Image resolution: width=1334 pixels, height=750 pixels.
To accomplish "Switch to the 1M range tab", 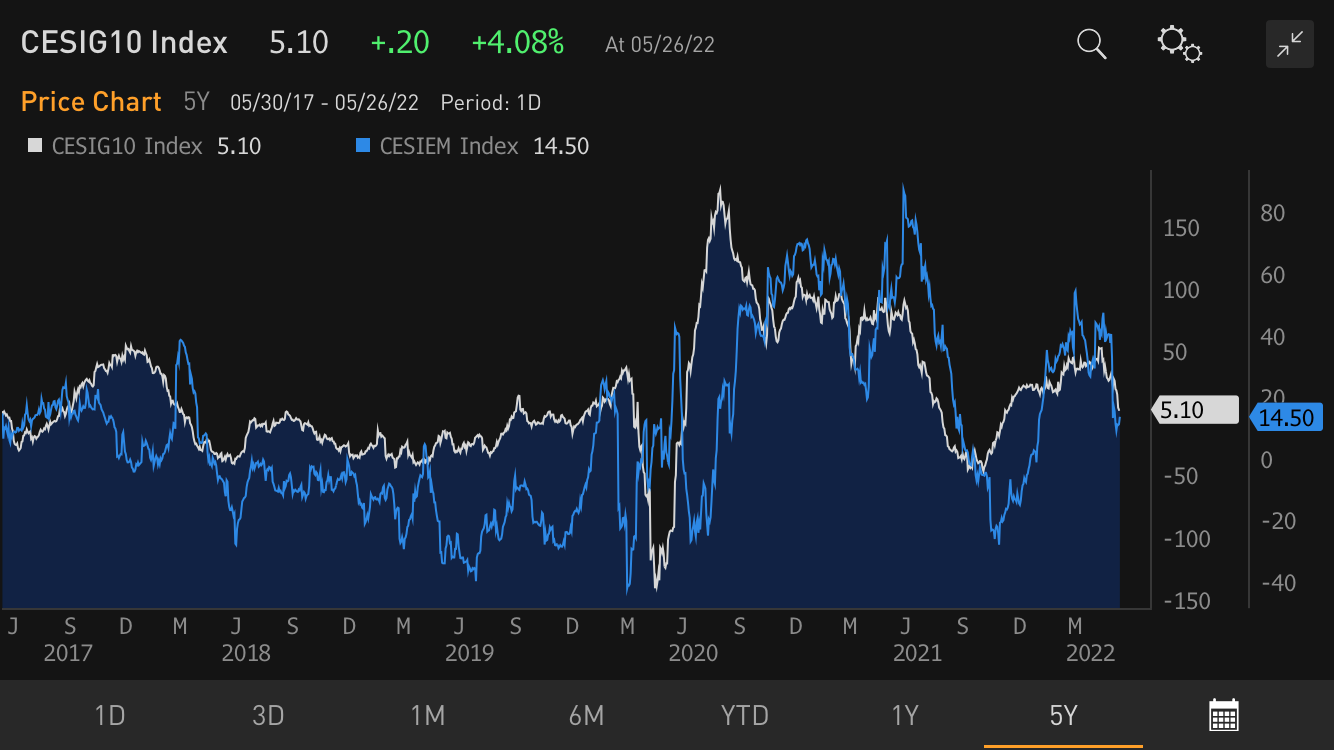I will click(427, 716).
